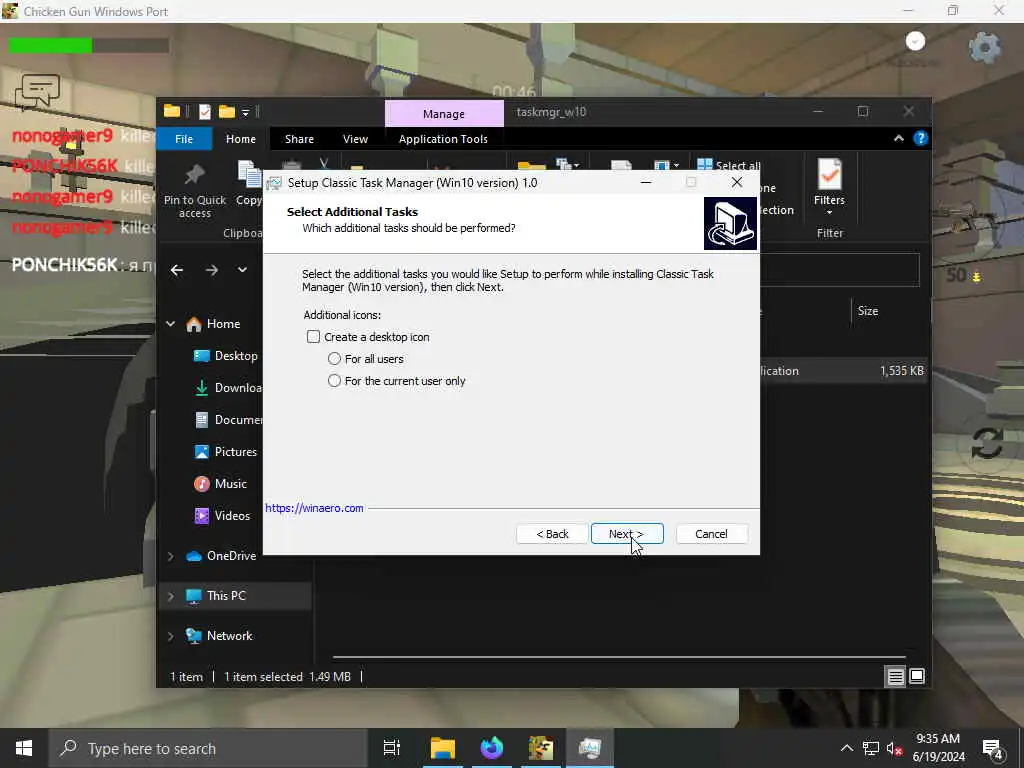1024x768 pixels.
Task: Open the game chat bubble icon
Action: coord(38,91)
